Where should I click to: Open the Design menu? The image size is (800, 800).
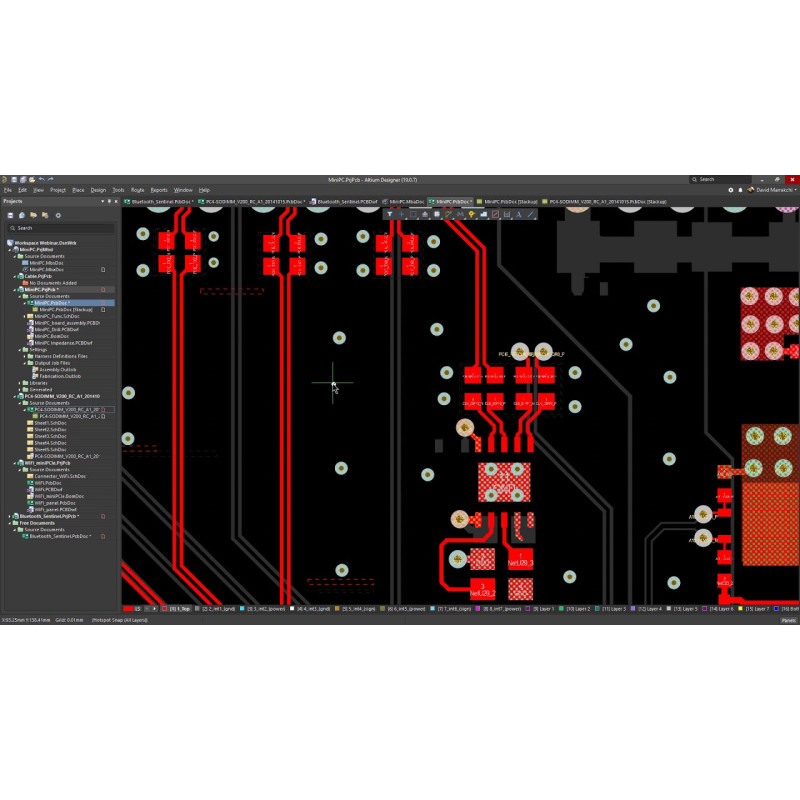(x=98, y=189)
